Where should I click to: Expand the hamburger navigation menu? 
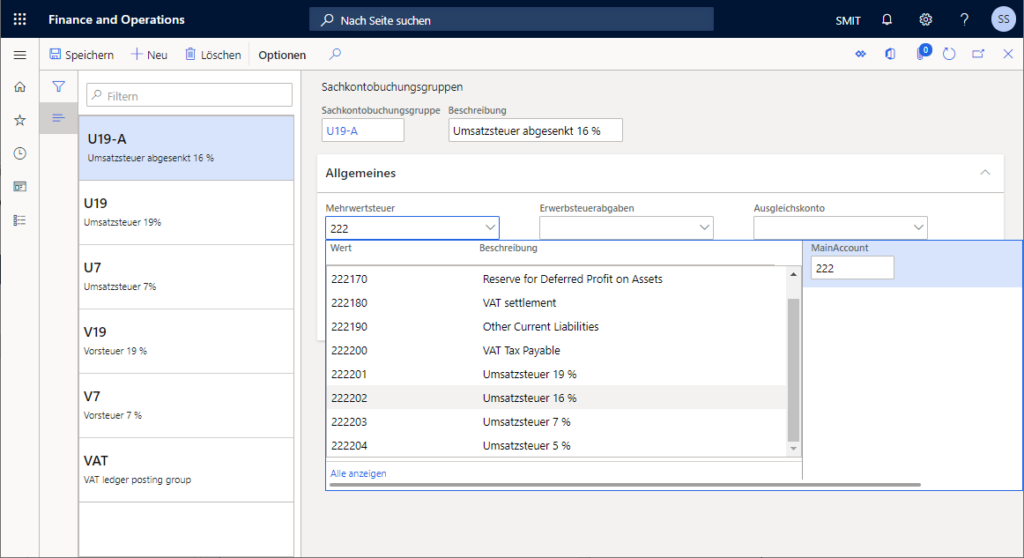click(20, 55)
